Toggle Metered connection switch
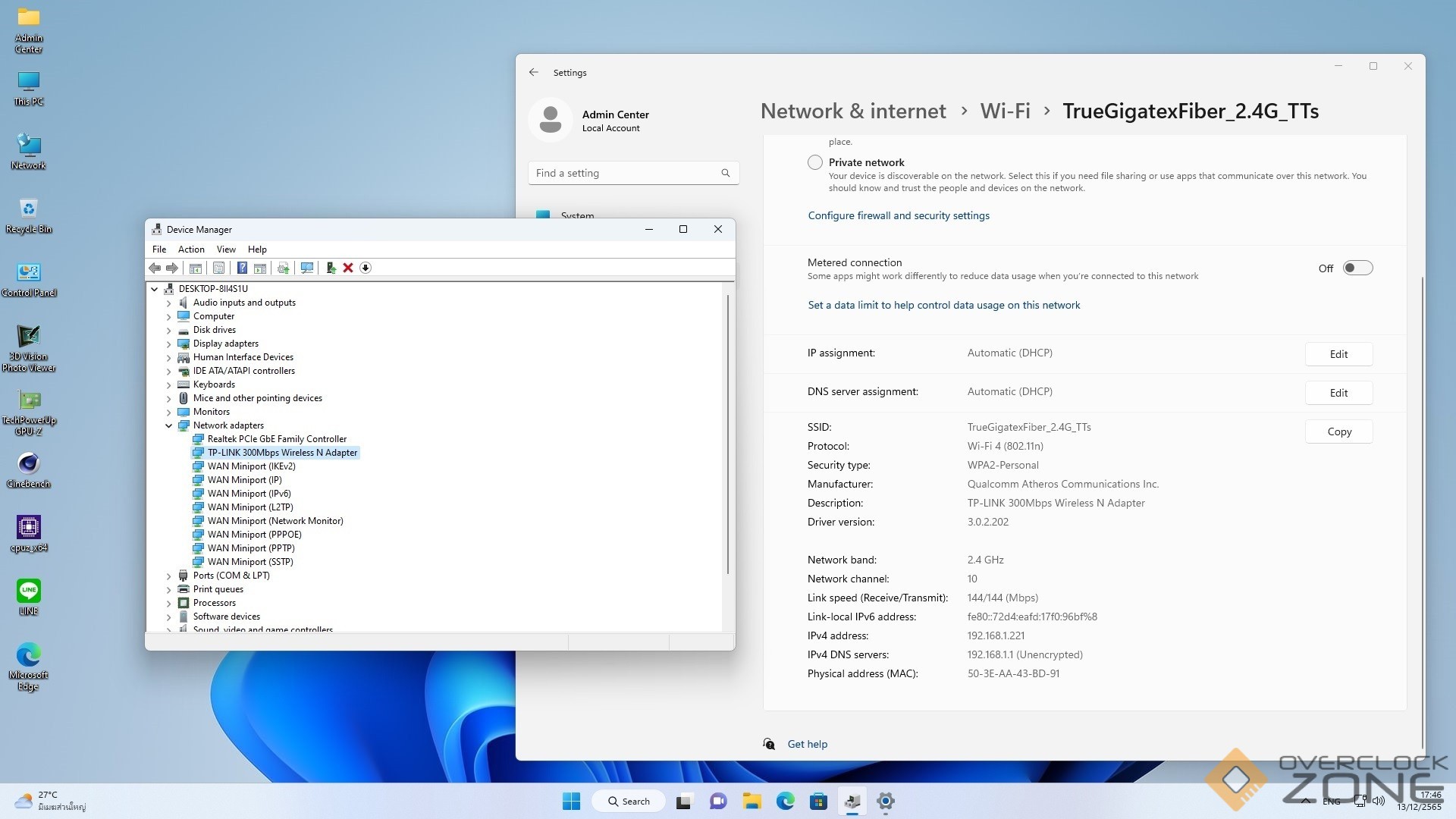The height and width of the screenshot is (819, 1456). (x=1357, y=268)
